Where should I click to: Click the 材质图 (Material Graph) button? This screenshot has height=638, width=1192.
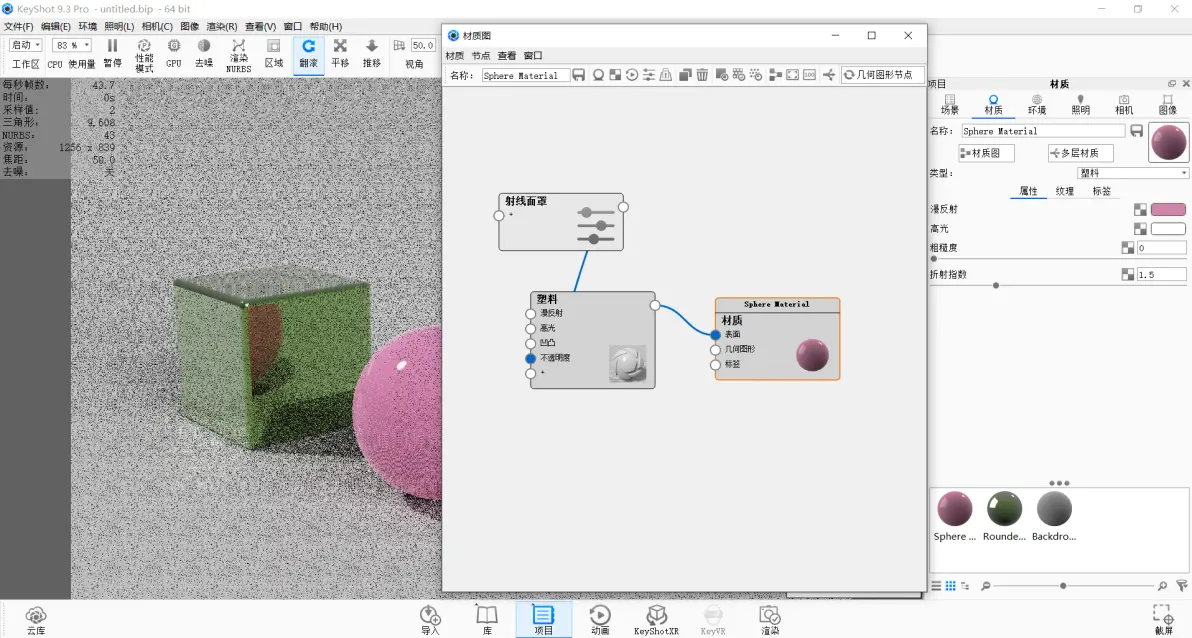pos(986,153)
